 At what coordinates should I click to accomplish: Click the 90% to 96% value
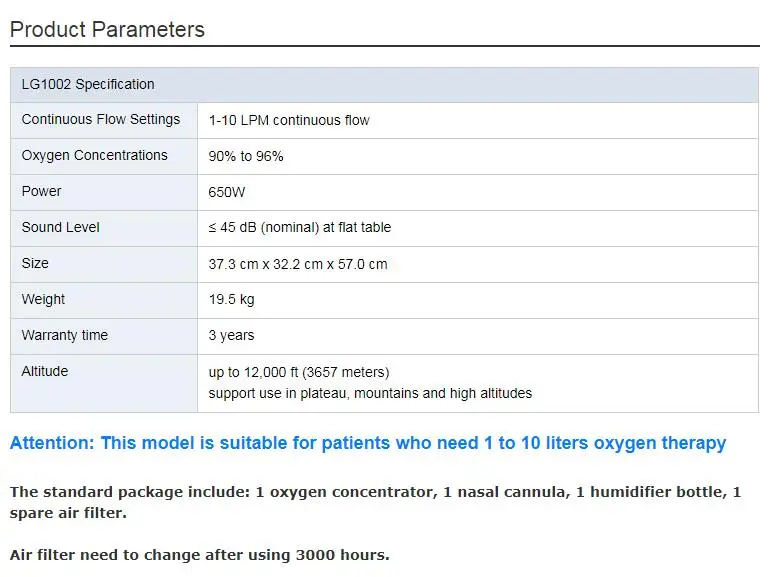(246, 156)
